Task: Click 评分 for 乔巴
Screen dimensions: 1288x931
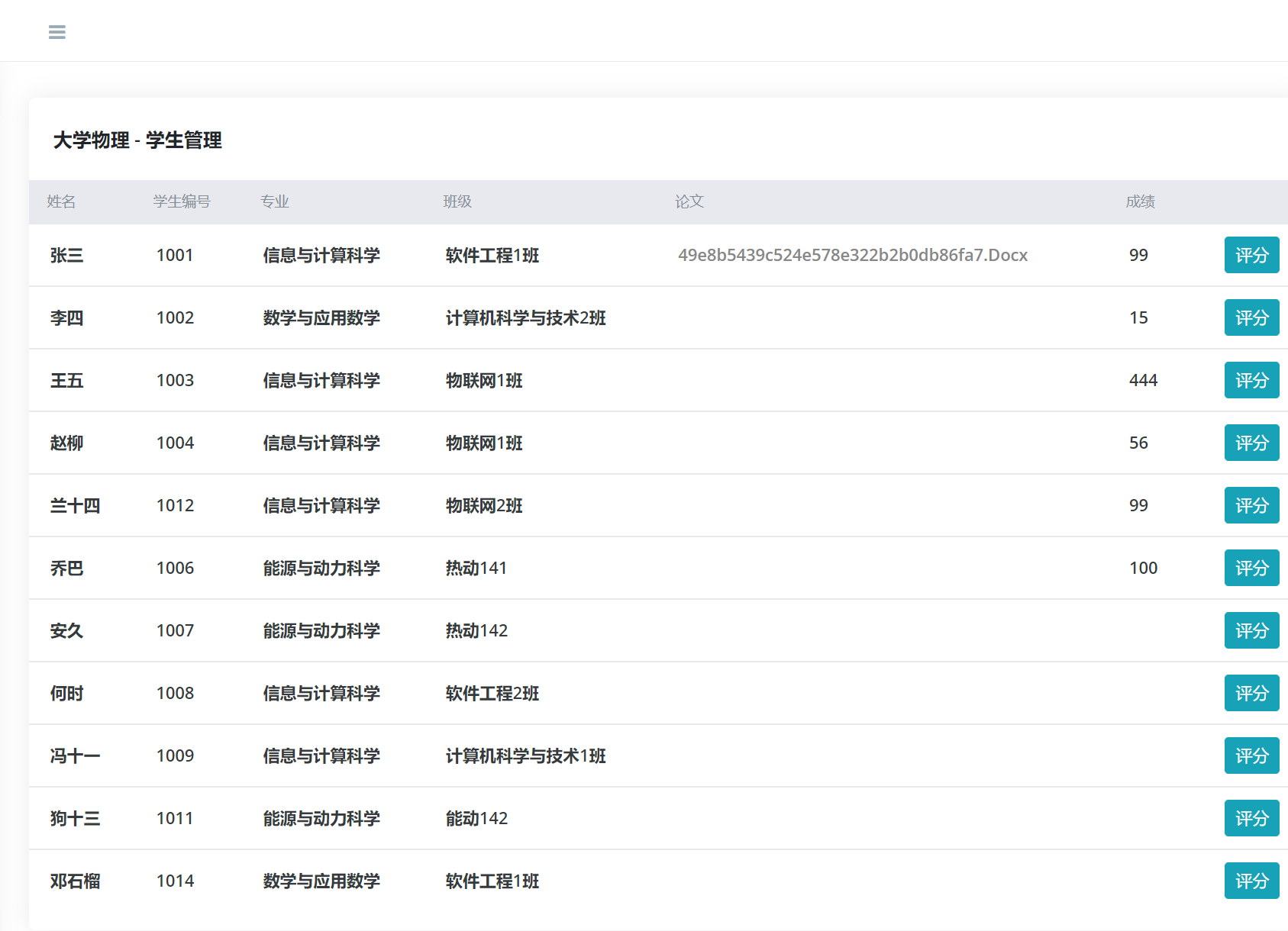Action: coord(1251,568)
